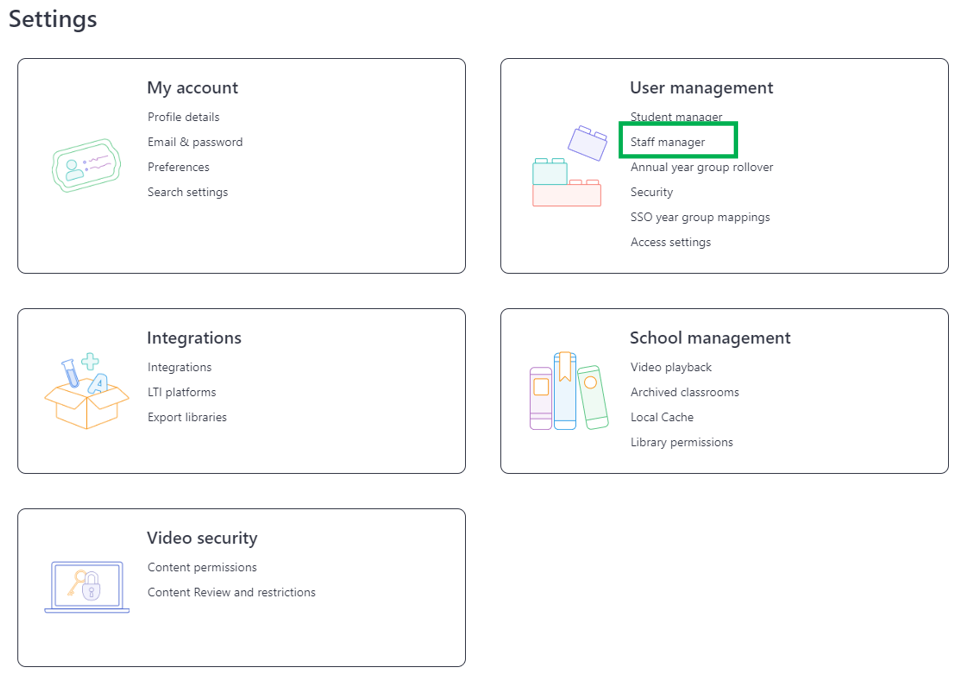
Task: Open Annual year group rollover
Action: [701, 167]
